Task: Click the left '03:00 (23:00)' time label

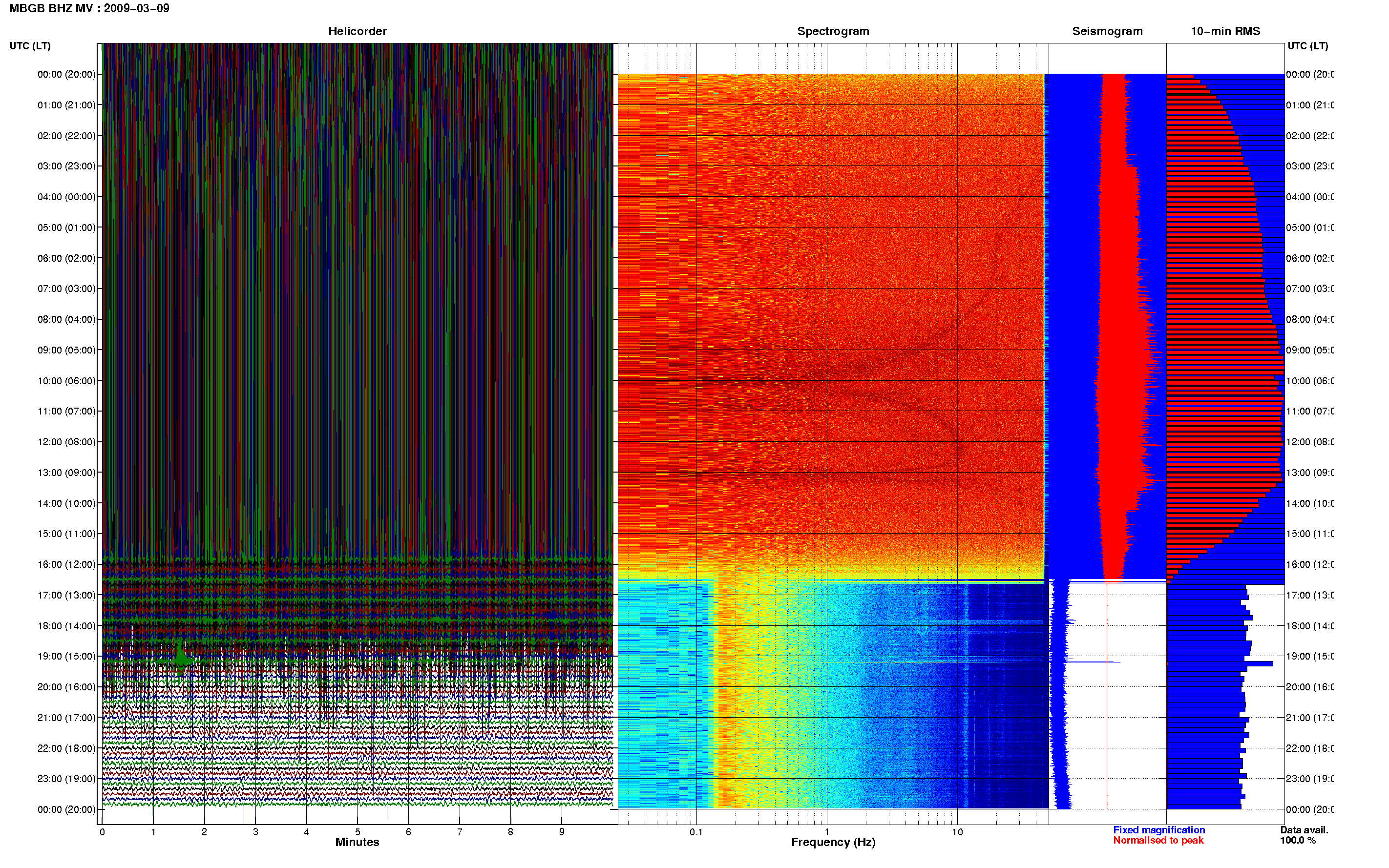Action: pos(66,166)
